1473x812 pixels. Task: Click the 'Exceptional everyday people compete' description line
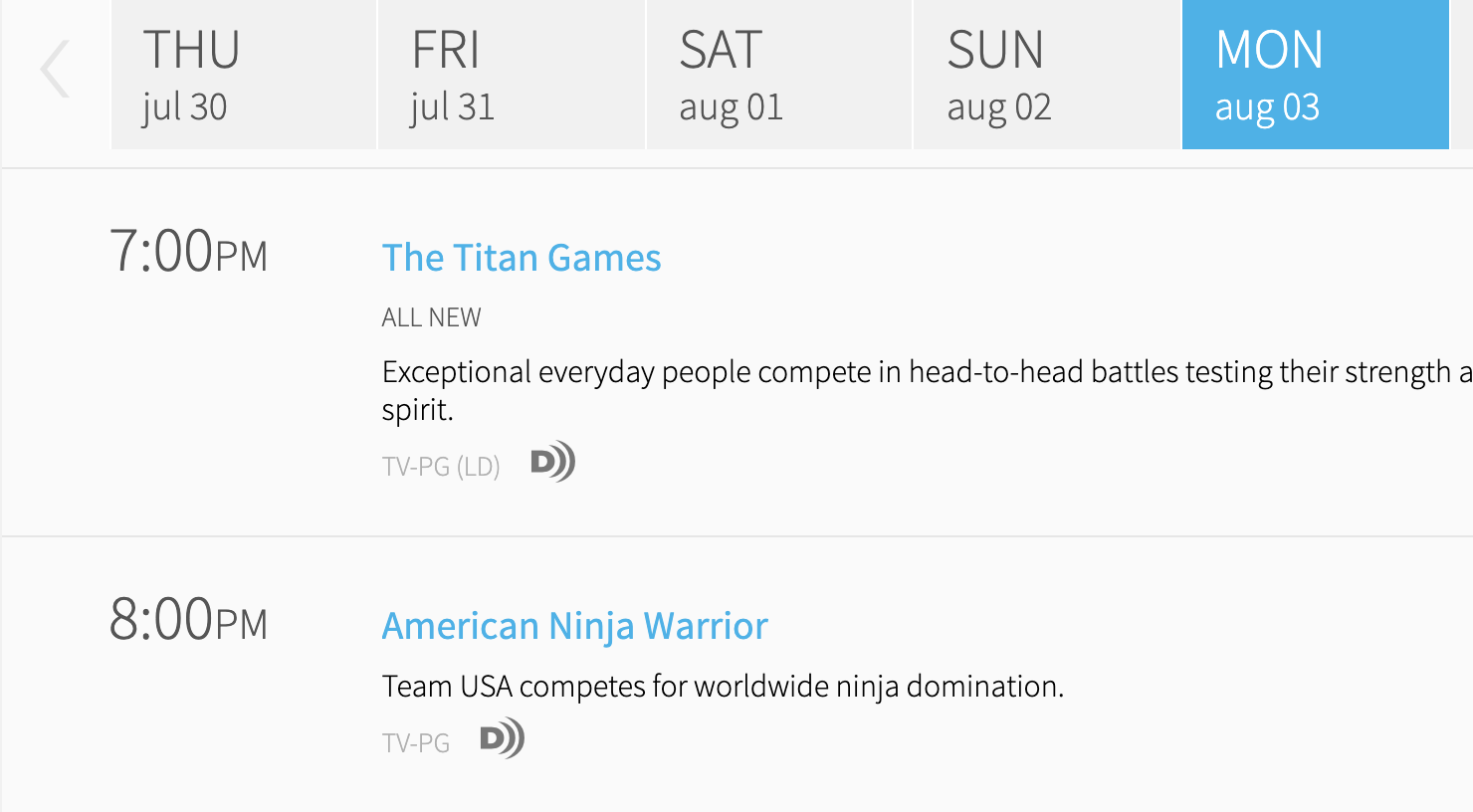(928, 372)
